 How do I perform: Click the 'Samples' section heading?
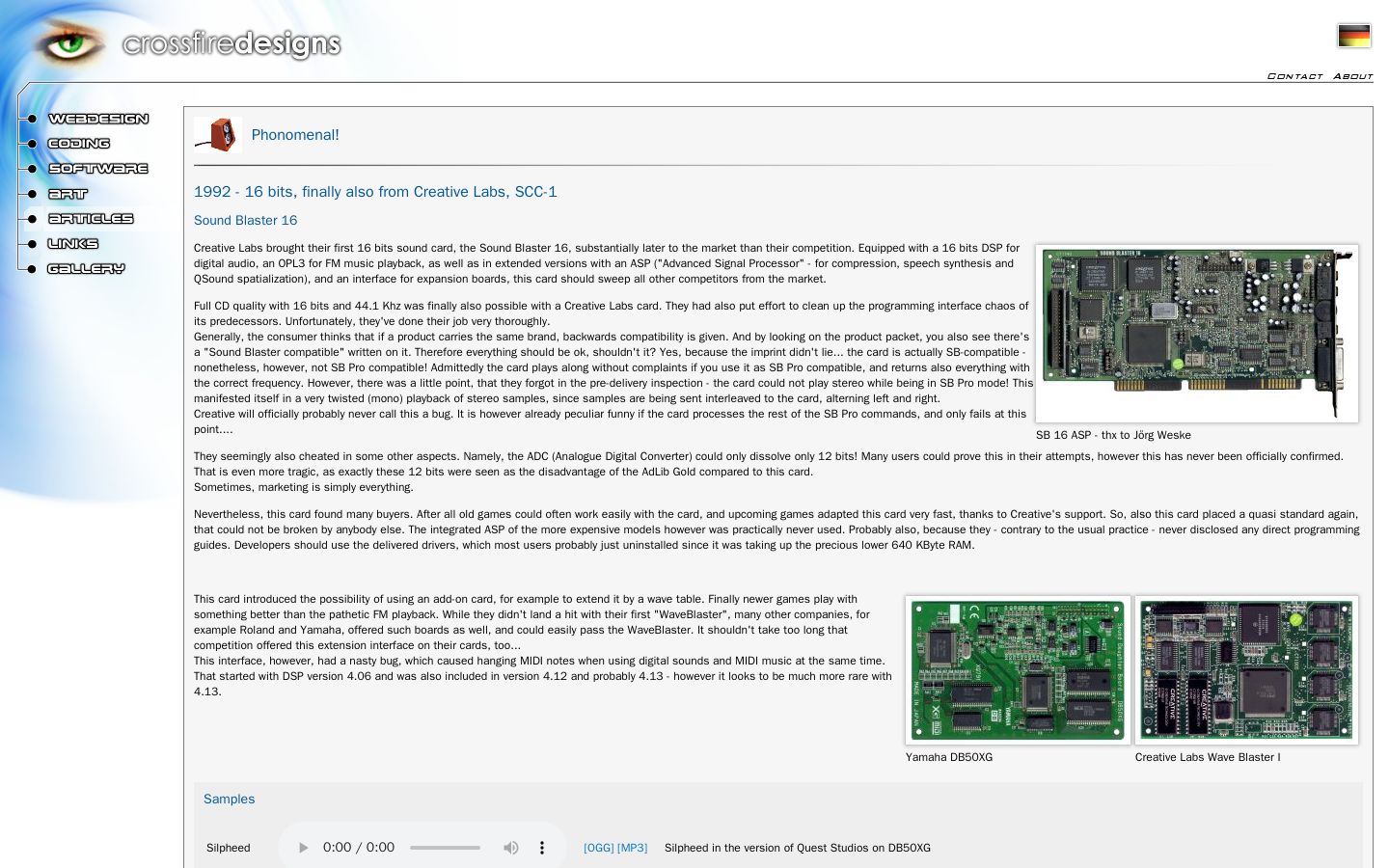(x=230, y=800)
